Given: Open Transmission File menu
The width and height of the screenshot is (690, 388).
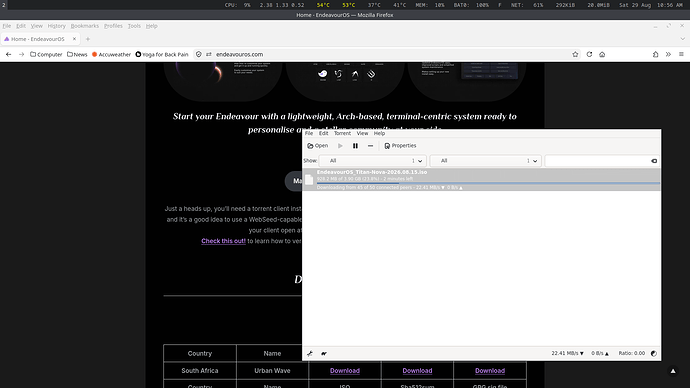Looking at the screenshot, I should click(309, 133).
